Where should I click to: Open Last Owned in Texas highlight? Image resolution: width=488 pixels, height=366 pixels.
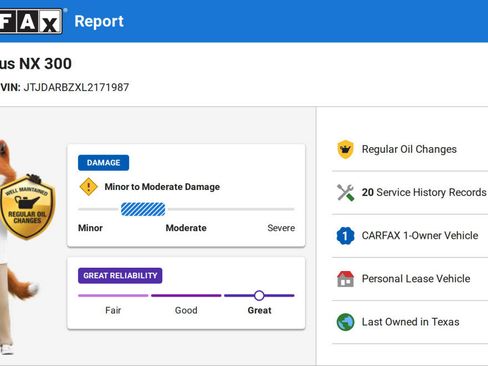tap(410, 322)
